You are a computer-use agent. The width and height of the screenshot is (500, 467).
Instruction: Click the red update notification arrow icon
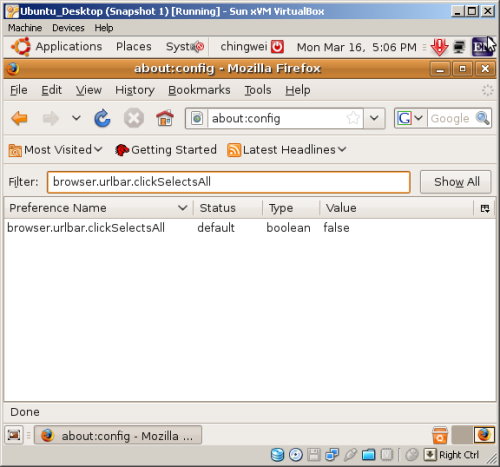click(x=439, y=47)
